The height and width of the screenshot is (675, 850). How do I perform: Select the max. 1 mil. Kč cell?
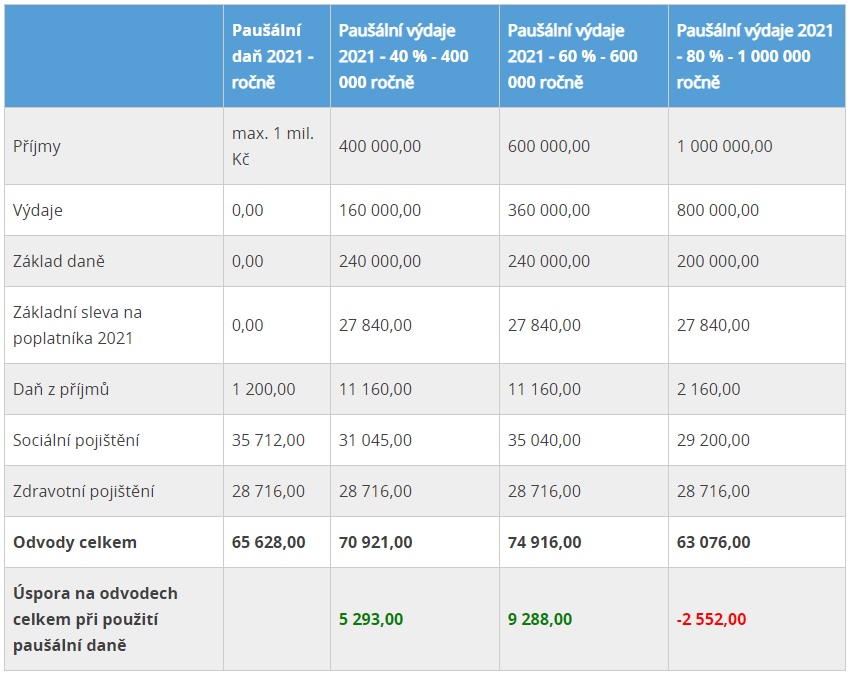click(273, 146)
